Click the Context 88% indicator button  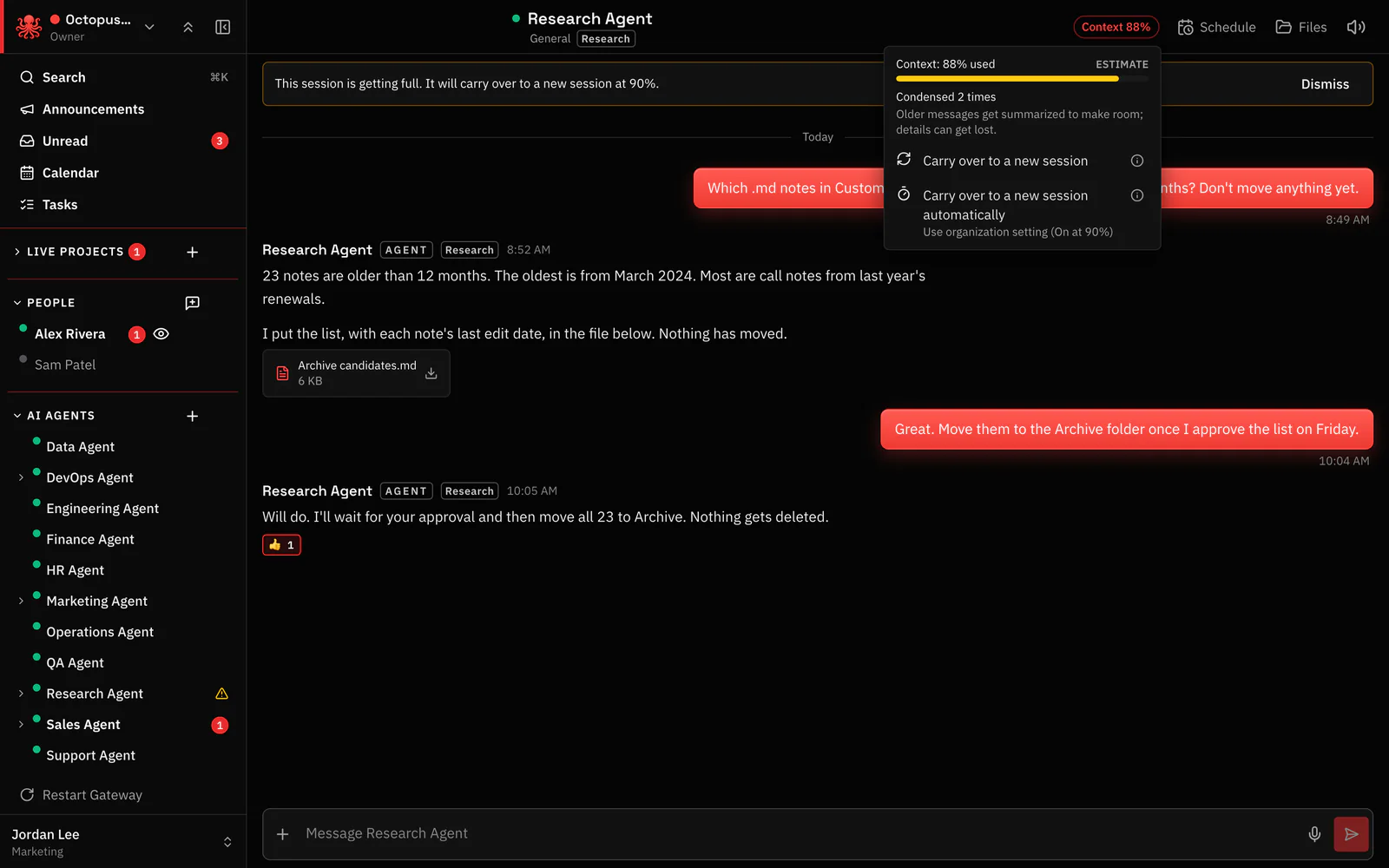[1116, 27]
